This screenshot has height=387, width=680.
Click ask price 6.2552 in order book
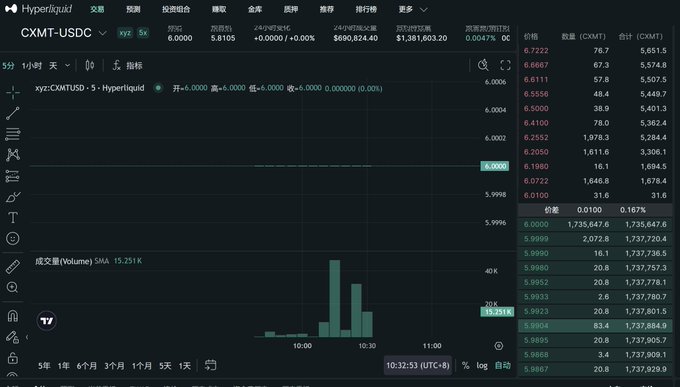click(x=536, y=138)
